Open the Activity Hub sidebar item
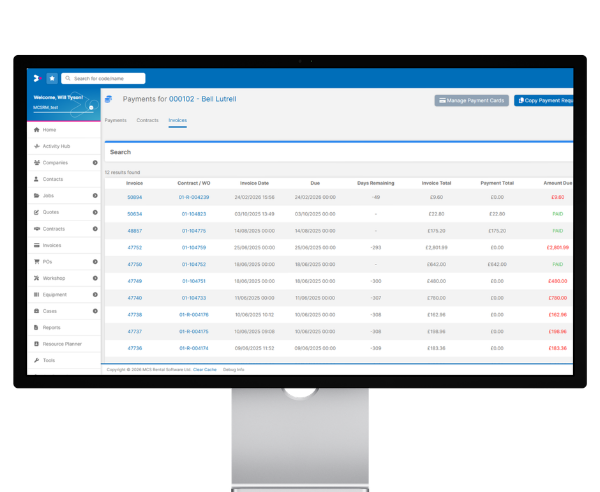The height and width of the screenshot is (492, 600). [x=56, y=146]
